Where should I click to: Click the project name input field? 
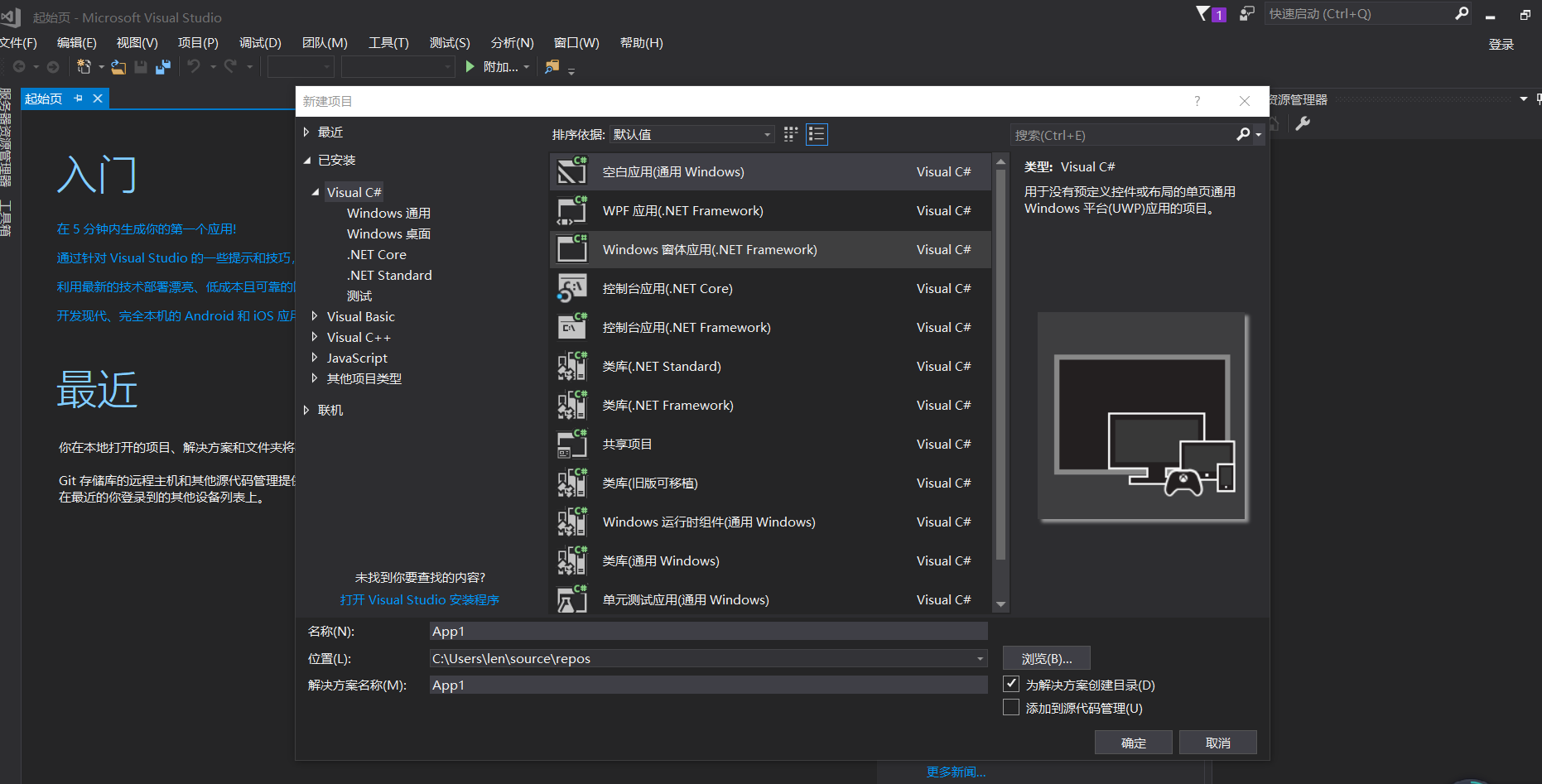(x=708, y=631)
